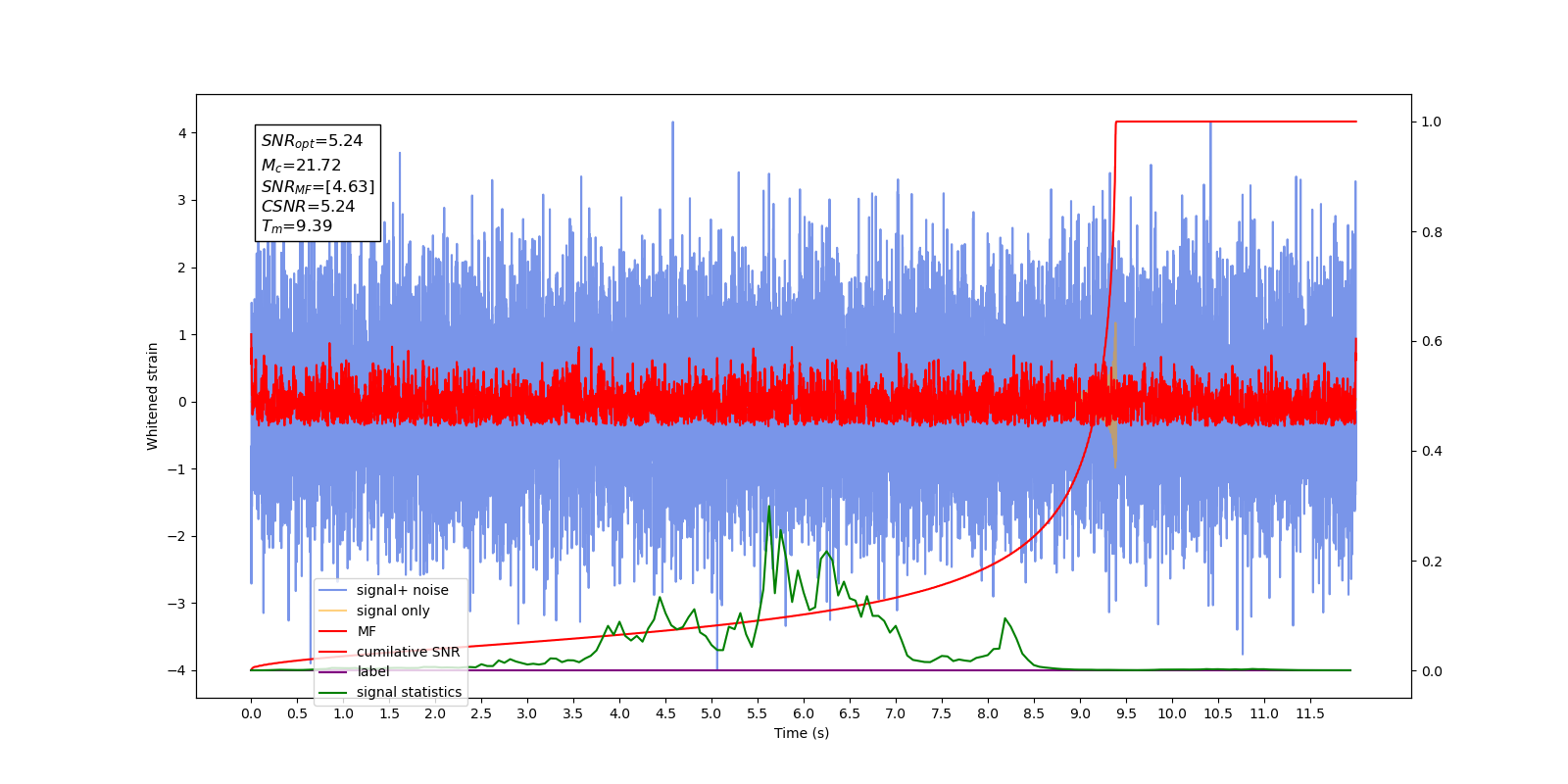
Task: Click the Tm=9.39 annotation text
Action: [x=297, y=226]
